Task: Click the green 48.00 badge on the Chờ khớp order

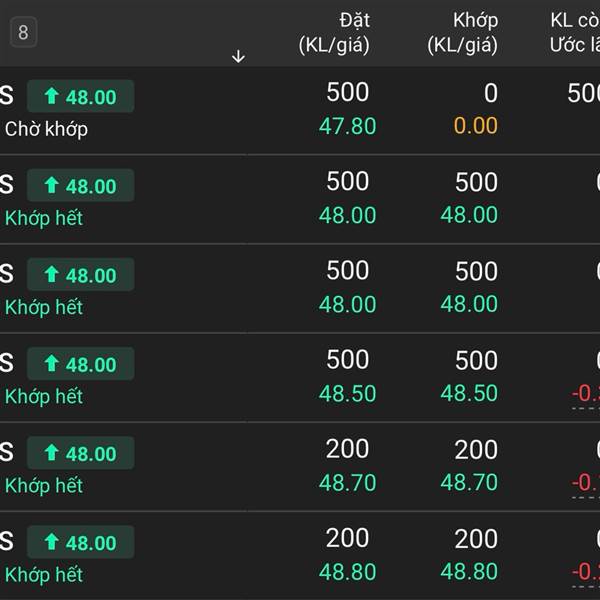Action: click(80, 97)
